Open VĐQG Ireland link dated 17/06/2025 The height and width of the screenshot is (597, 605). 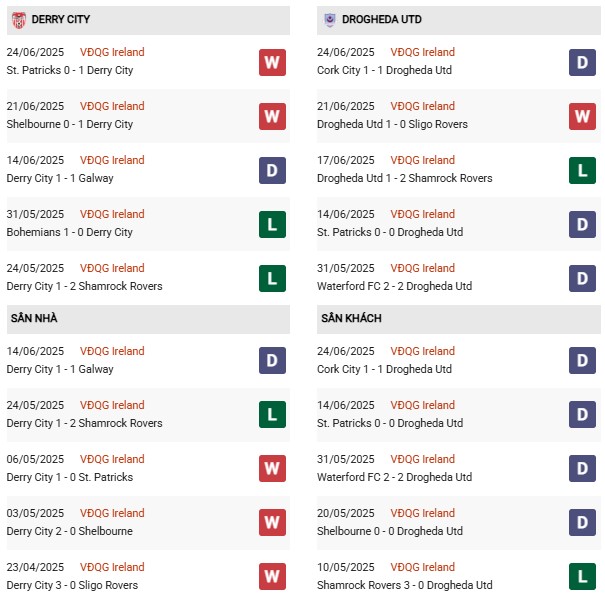pyautogui.click(x=422, y=160)
